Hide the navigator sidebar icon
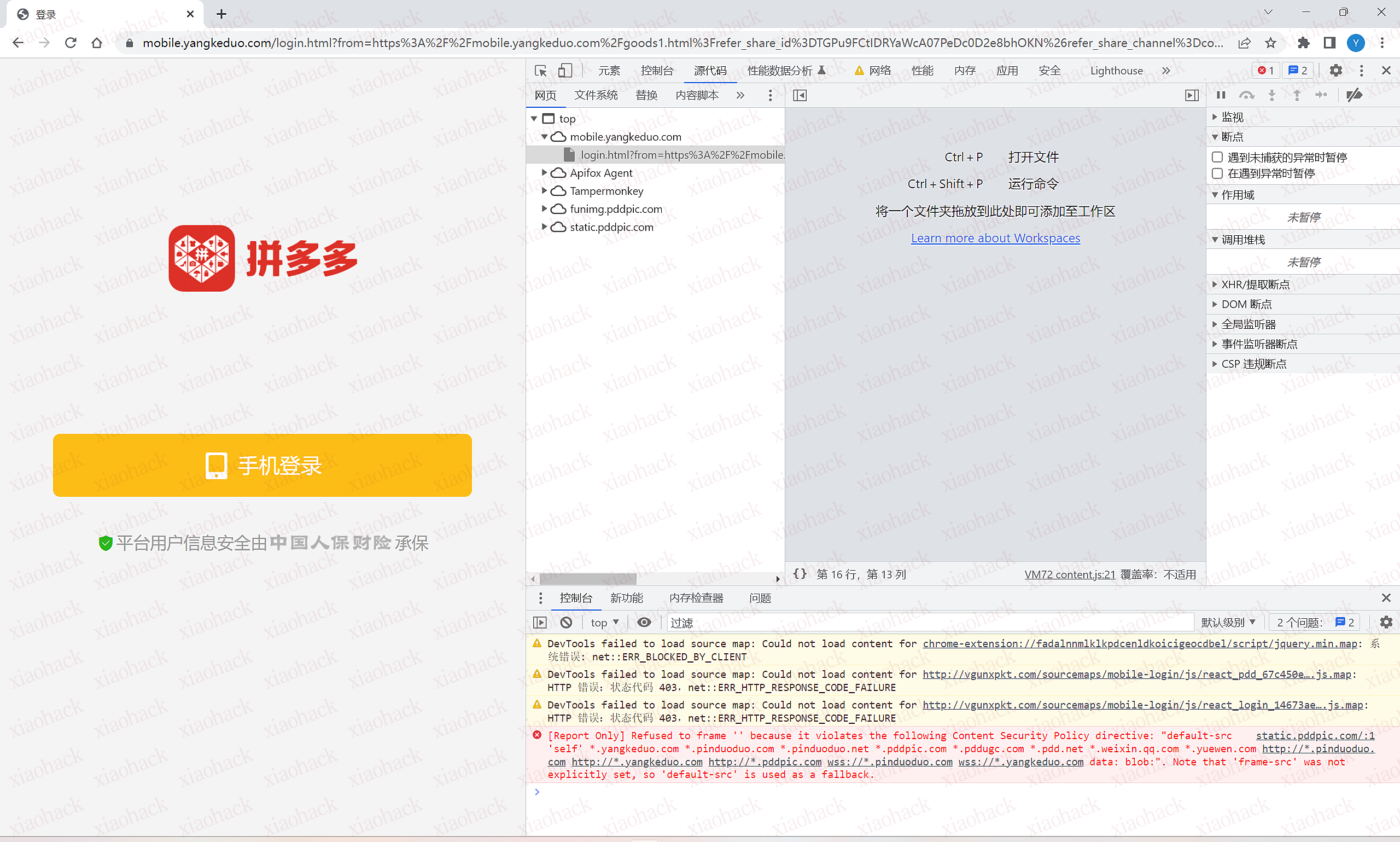Screen dimensions: 1400x842 pyautogui.click(x=800, y=95)
